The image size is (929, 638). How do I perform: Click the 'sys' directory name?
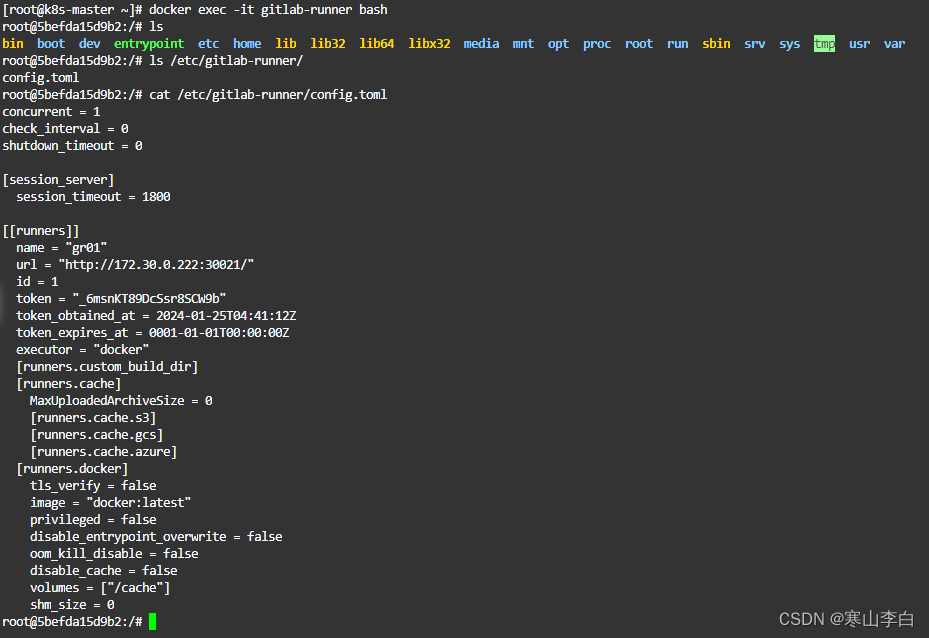tap(790, 44)
